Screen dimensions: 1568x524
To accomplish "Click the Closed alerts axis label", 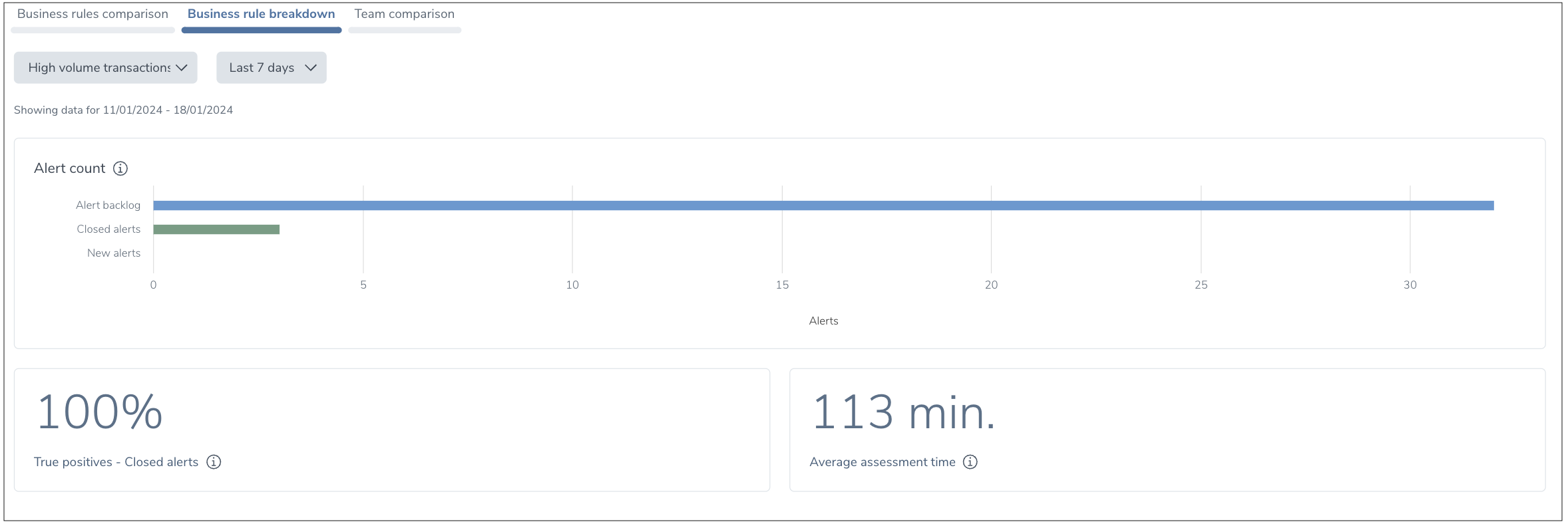I will click(x=108, y=229).
